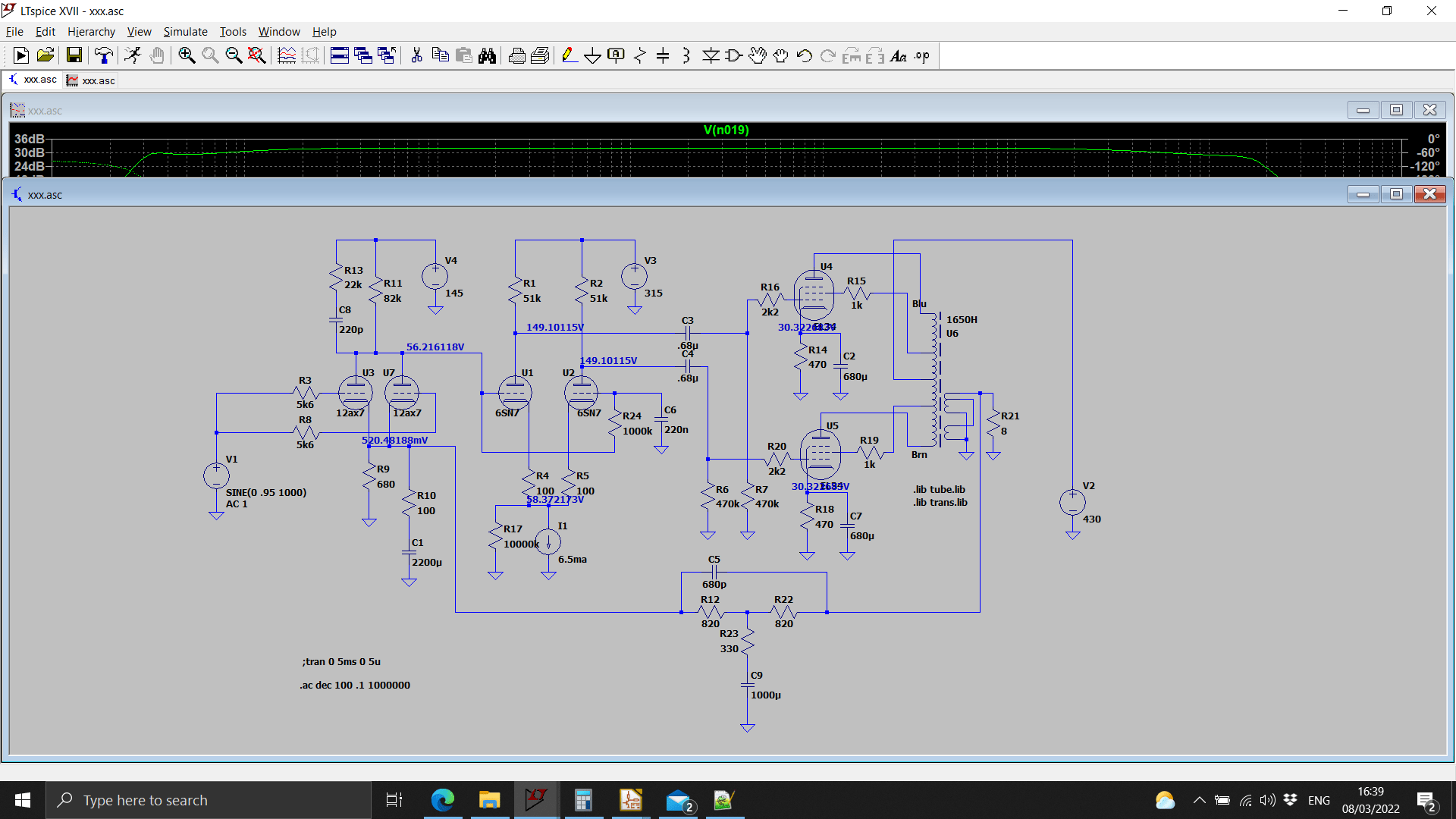
Task: Open the Tools menu
Action: [x=233, y=31]
